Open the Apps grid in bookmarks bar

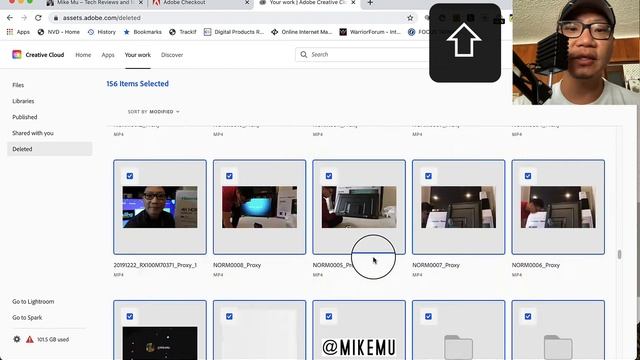point(18,32)
